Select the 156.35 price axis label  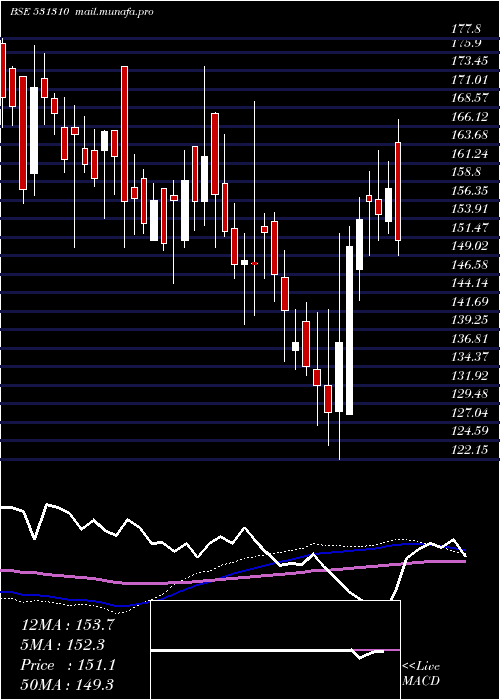pos(470,191)
